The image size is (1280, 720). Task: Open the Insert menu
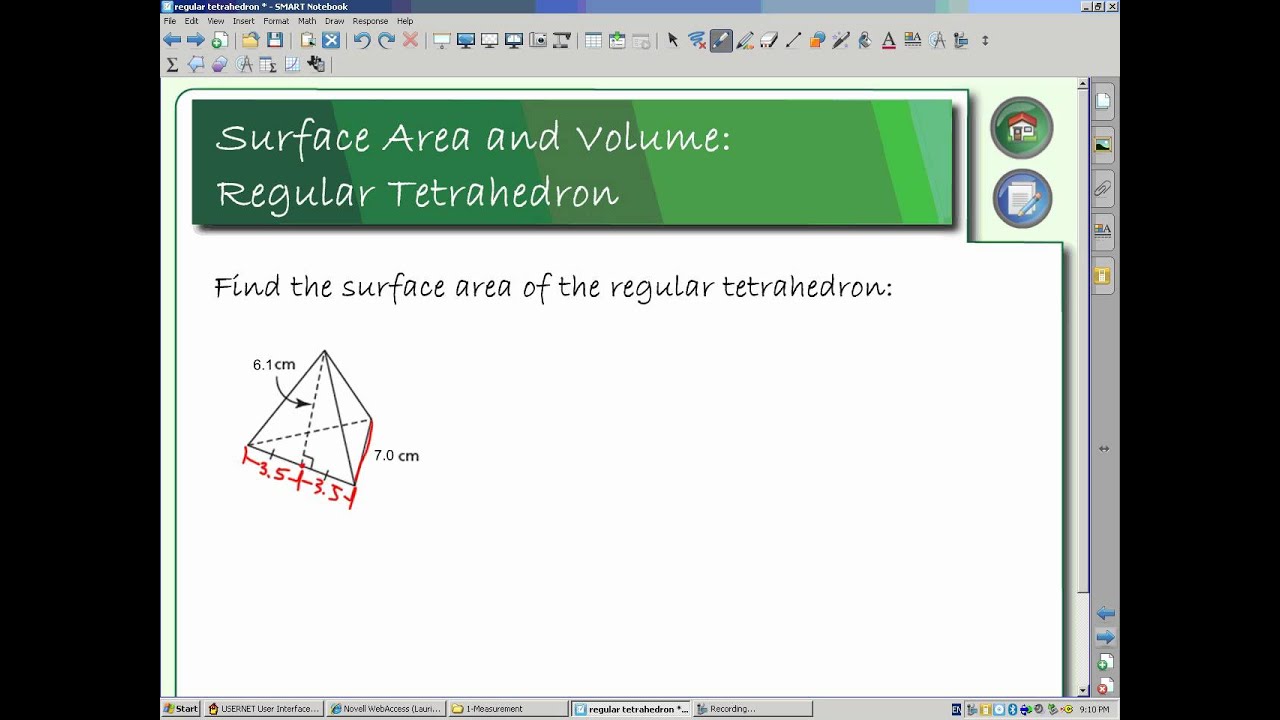click(x=243, y=21)
